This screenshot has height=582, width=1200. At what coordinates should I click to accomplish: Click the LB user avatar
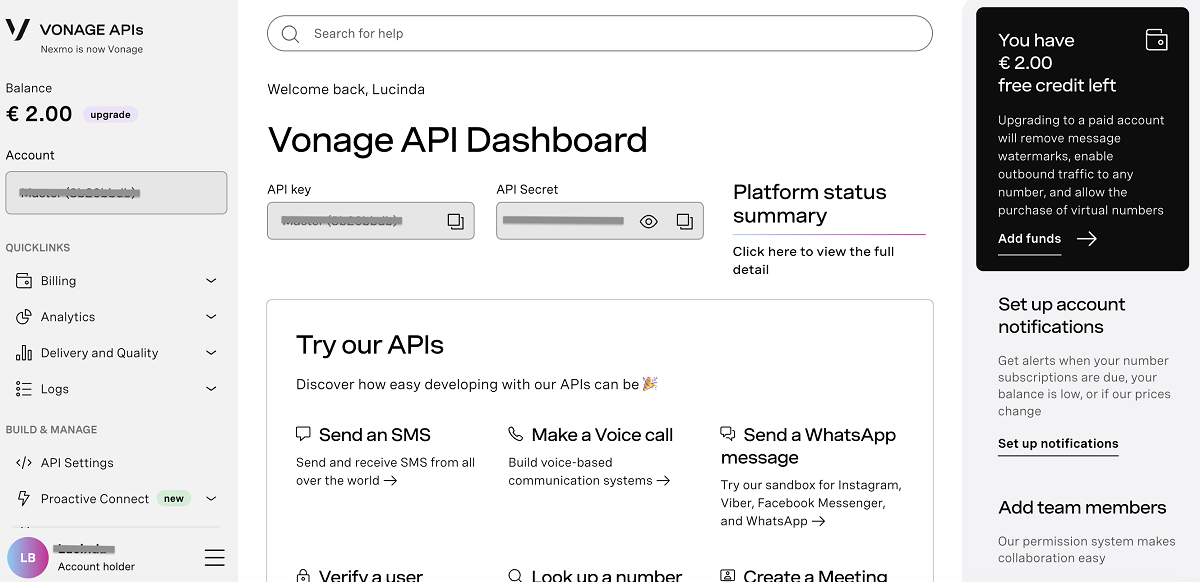(28, 558)
